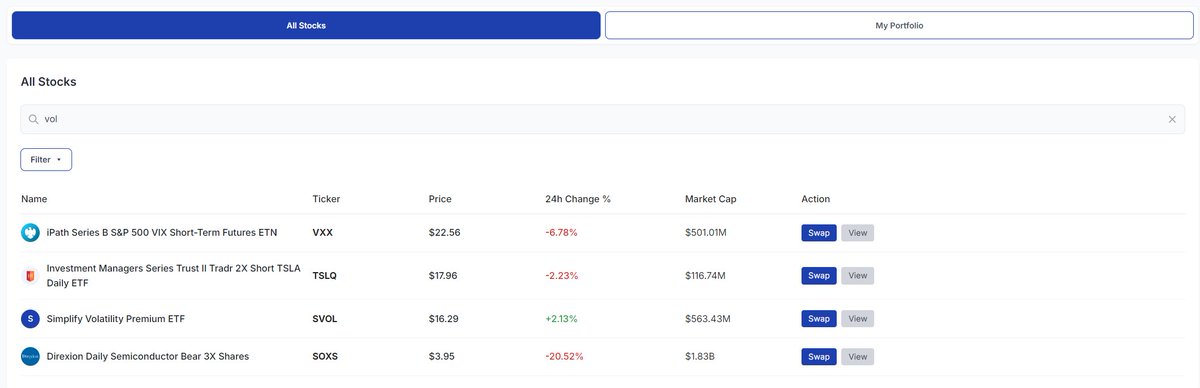Click the Simplify Volatility 'S' logo icon
This screenshot has width=1200, height=388.
click(30, 319)
